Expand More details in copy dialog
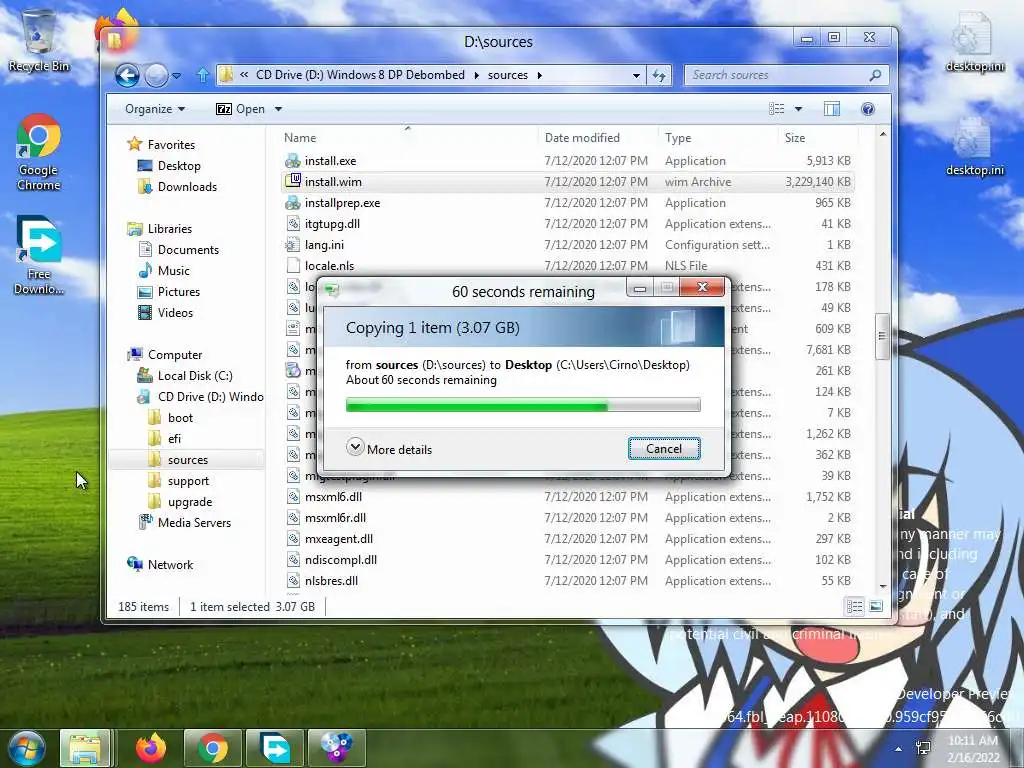 point(389,449)
